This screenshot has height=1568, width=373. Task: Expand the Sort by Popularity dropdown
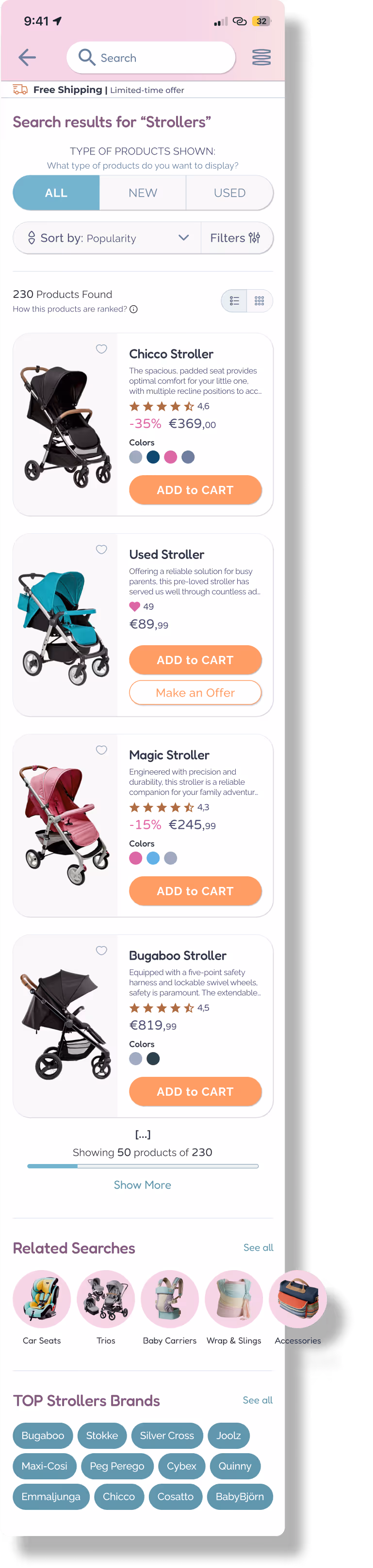click(x=107, y=238)
